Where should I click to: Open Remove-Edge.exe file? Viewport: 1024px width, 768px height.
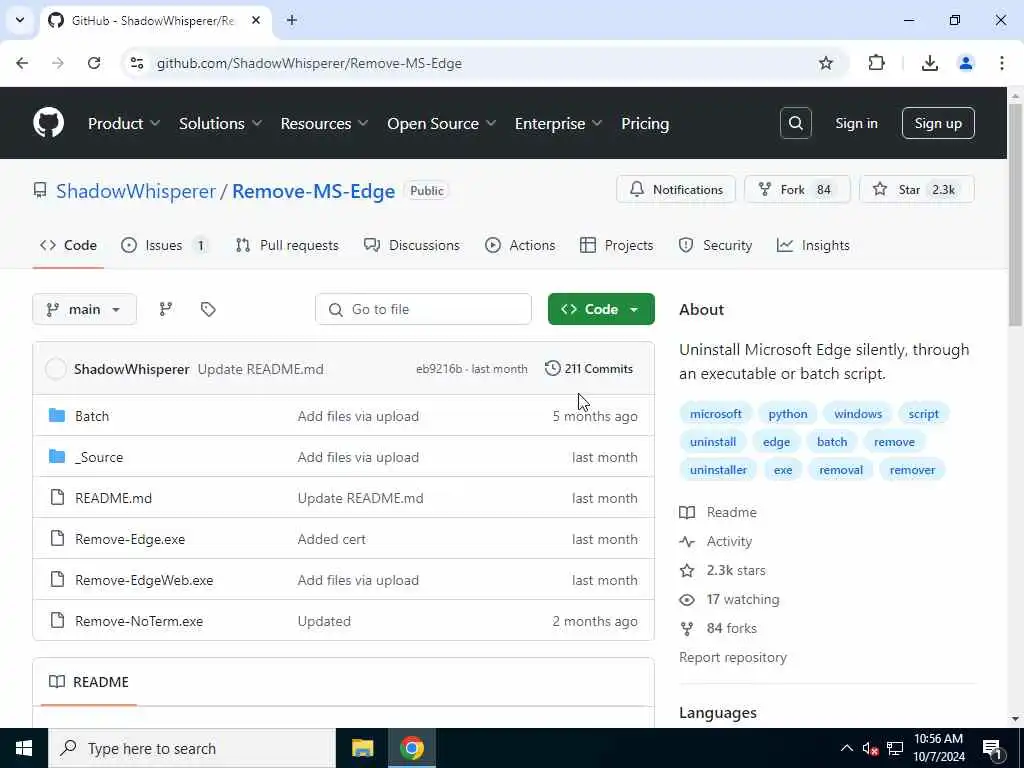[x=130, y=539]
